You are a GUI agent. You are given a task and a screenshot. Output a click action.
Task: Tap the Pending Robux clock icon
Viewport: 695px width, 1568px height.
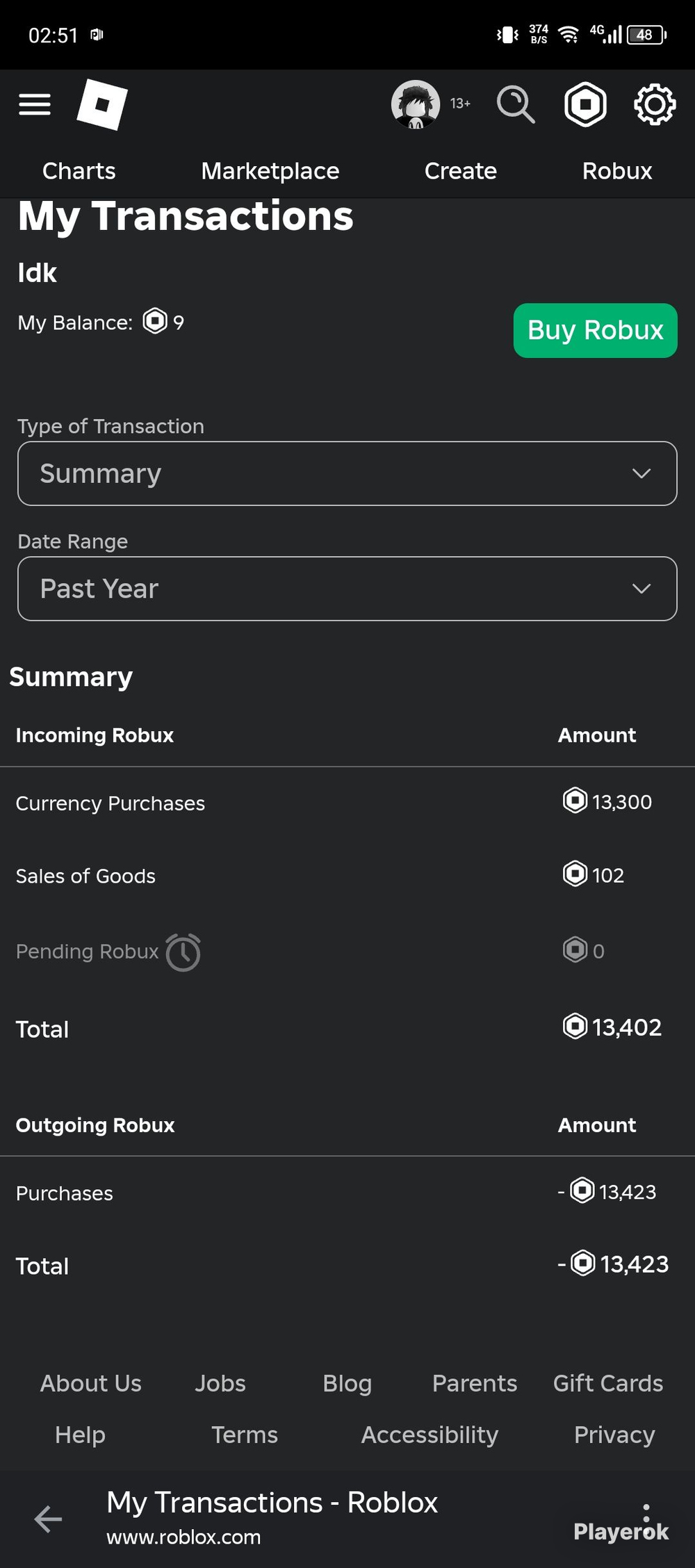(183, 952)
